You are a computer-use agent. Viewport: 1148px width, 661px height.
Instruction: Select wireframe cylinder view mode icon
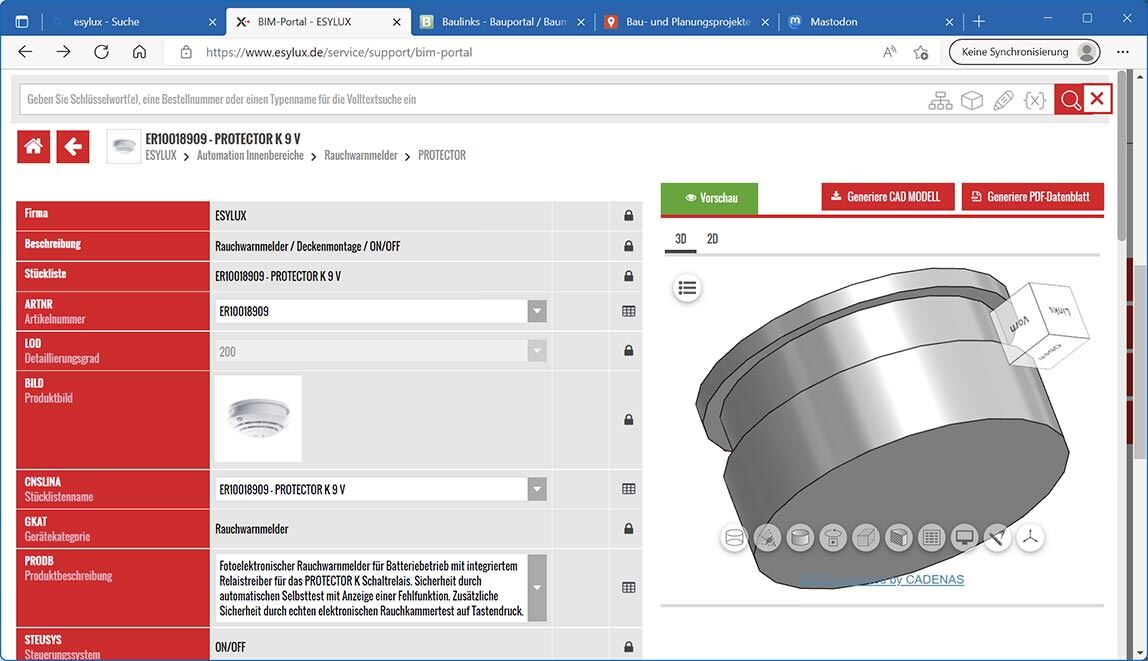[x=734, y=538]
